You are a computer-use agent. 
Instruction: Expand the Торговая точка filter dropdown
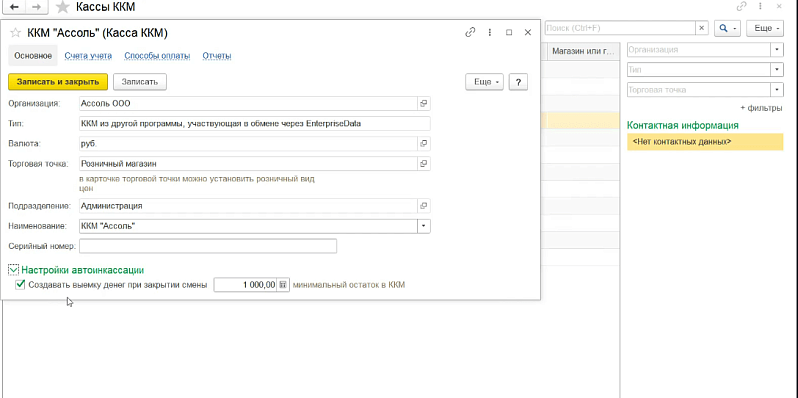pos(777,90)
